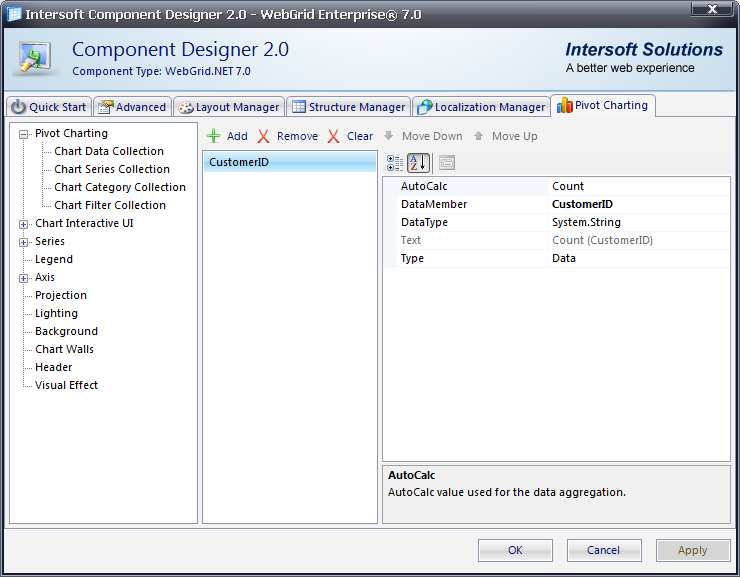
Task: Open the Localization Manager tab
Action: click(x=481, y=107)
